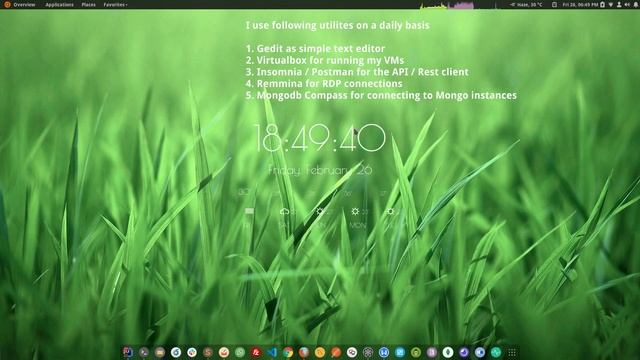This screenshot has height=360, width=640.
Task: Launch the dark purple circle dock icon
Action: [464, 352]
